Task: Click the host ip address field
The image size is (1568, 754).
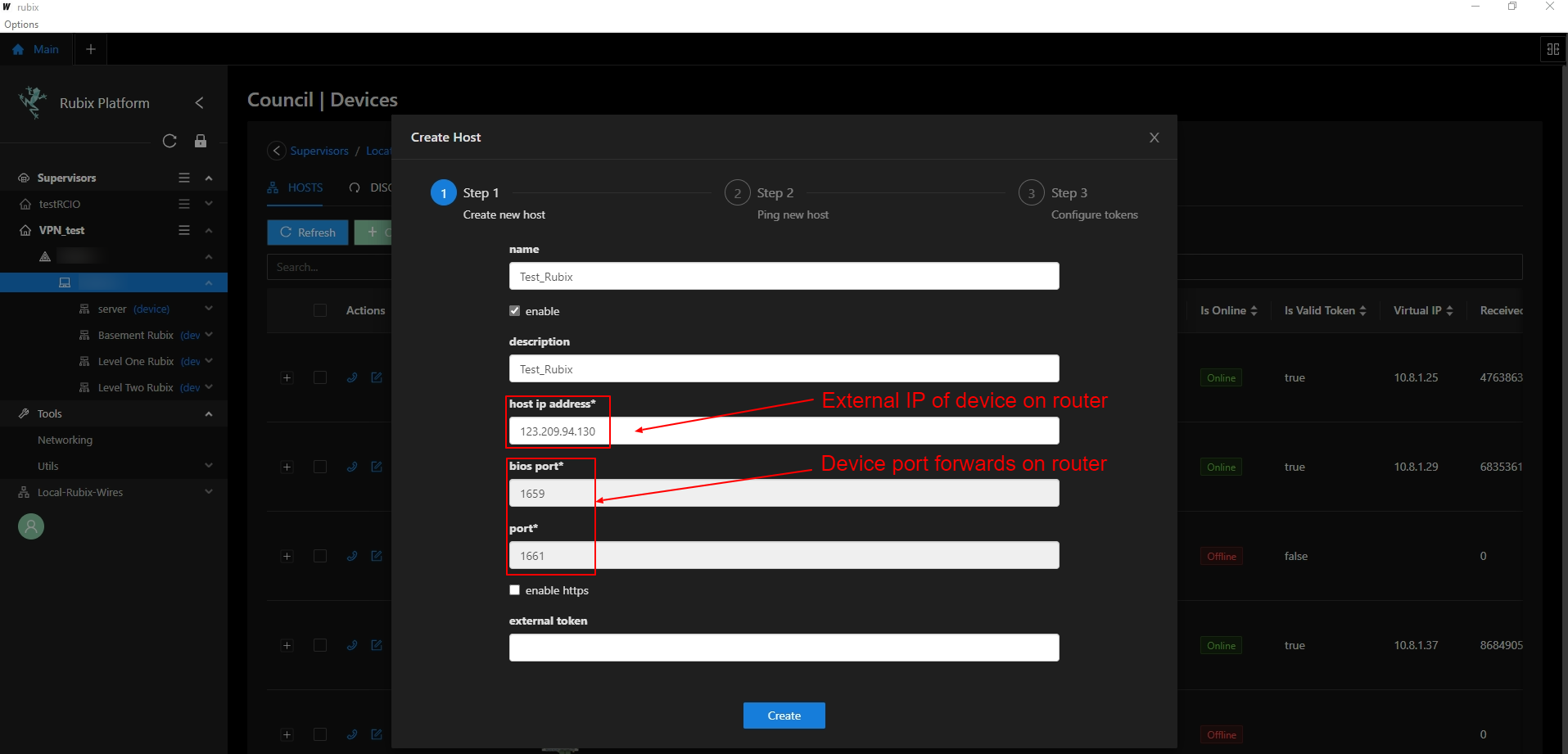Action: point(784,431)
